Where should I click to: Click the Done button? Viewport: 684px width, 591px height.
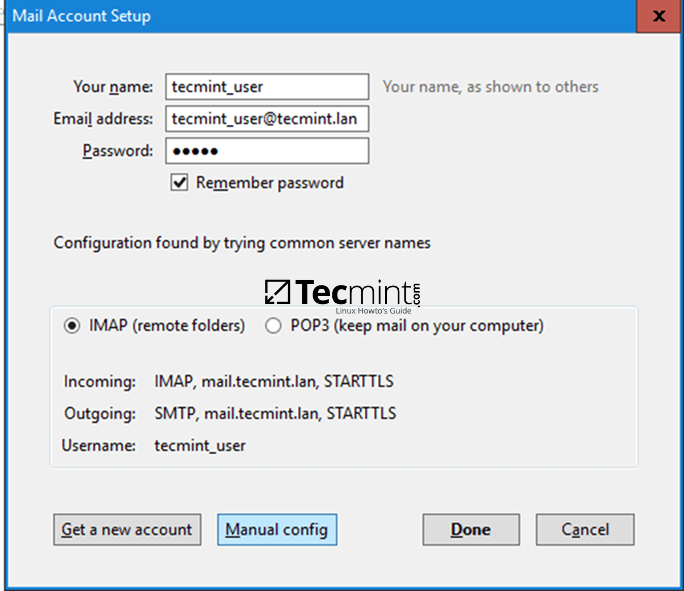[x=470, y=530]
